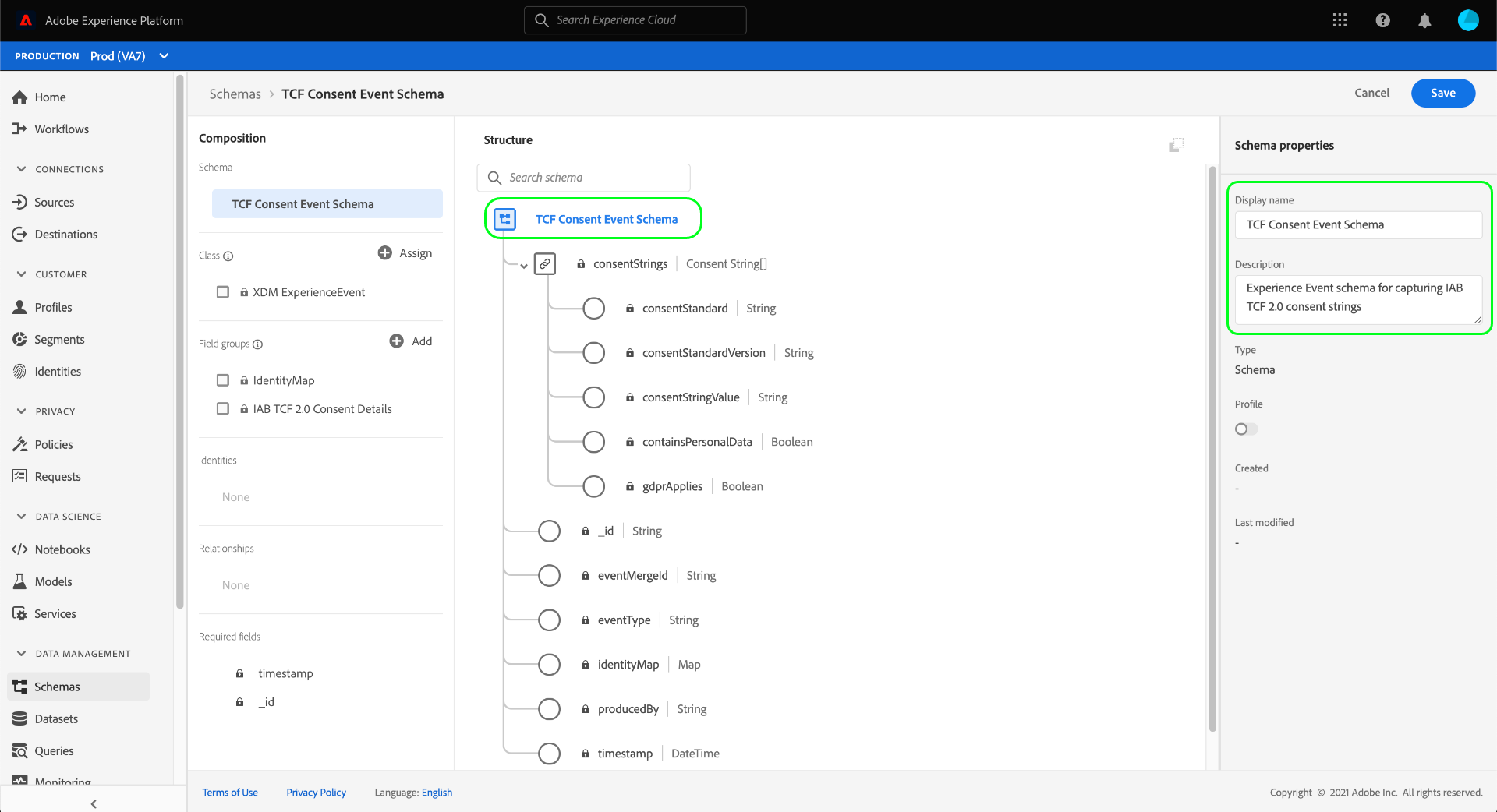
Task: Check the XDM ExperienceEvent checkbox
Action: (x=223, y=291)
